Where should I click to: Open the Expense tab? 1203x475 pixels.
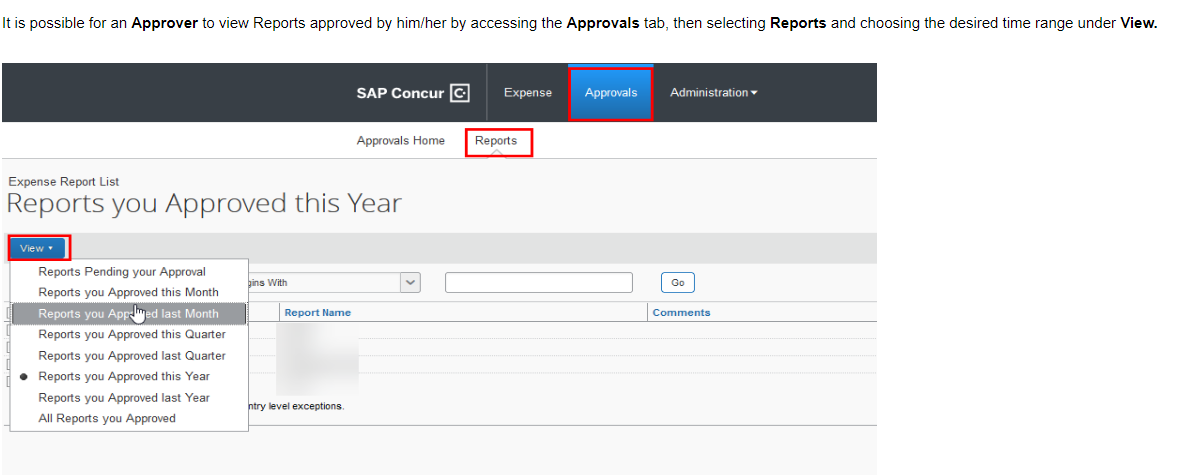click(x=527, y=93)
